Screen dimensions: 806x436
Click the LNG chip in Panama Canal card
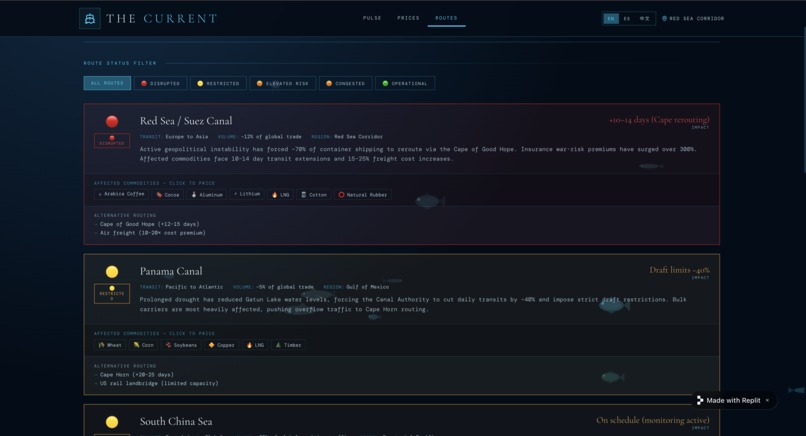click(255, 345)
